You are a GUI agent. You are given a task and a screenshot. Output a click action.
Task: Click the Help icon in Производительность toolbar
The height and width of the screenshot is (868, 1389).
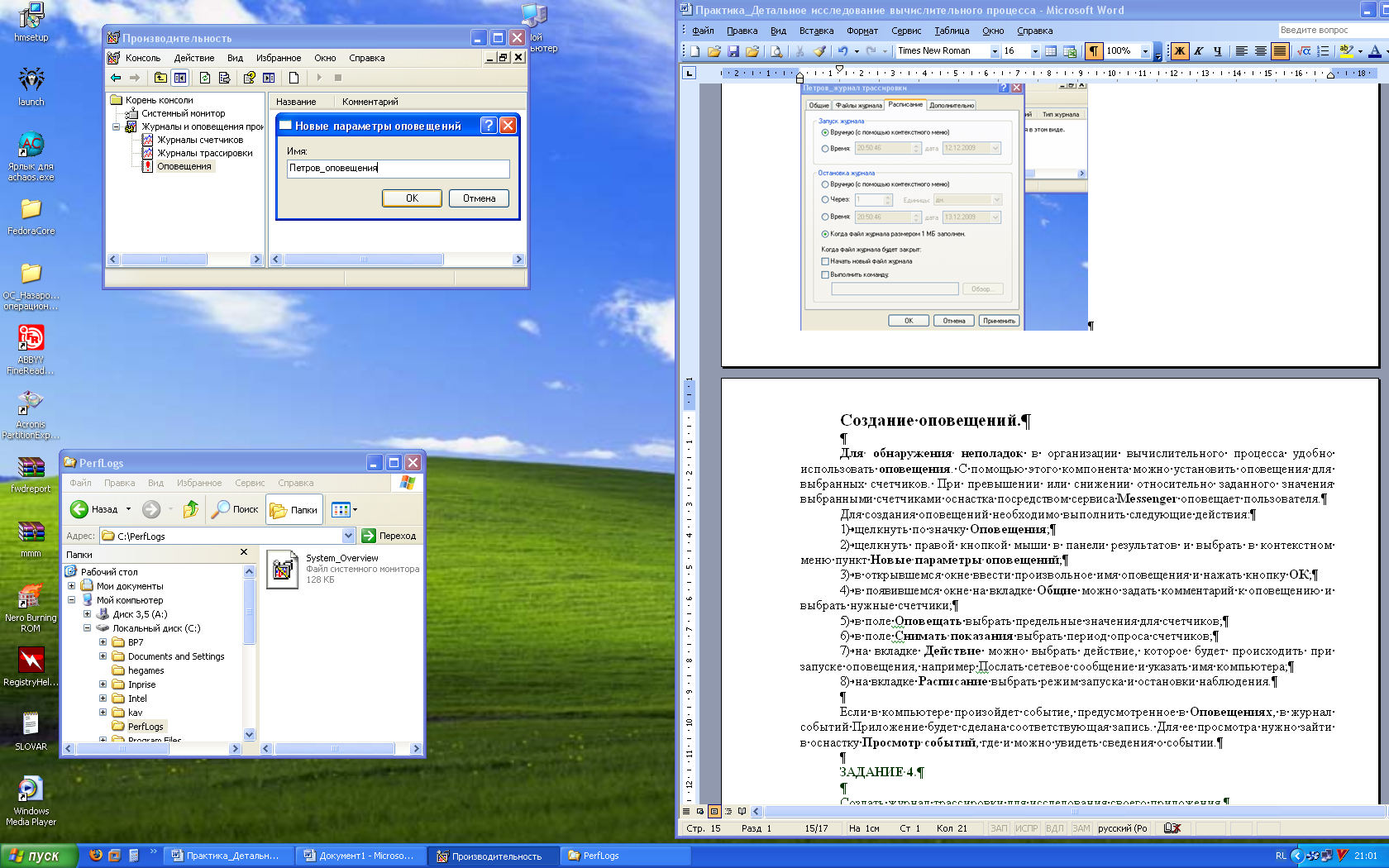[x=250, y=78]
